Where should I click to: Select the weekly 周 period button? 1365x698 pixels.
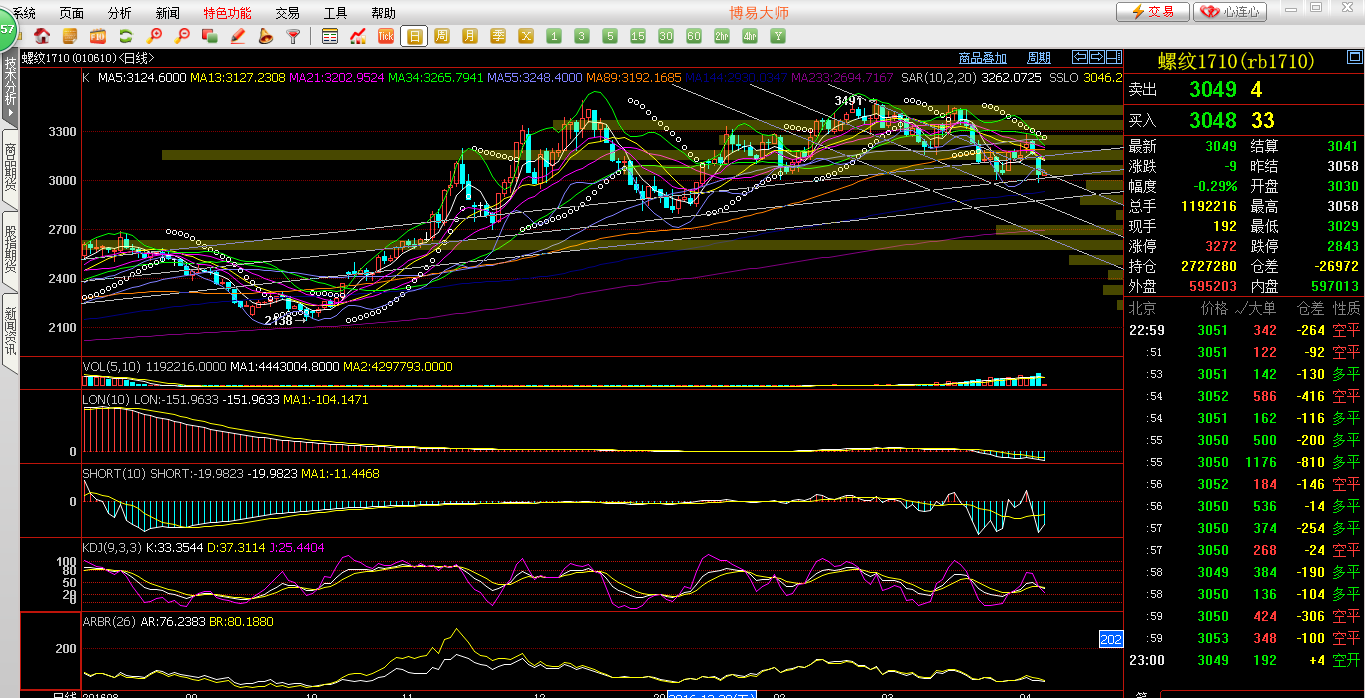click(x=442, y=36)
